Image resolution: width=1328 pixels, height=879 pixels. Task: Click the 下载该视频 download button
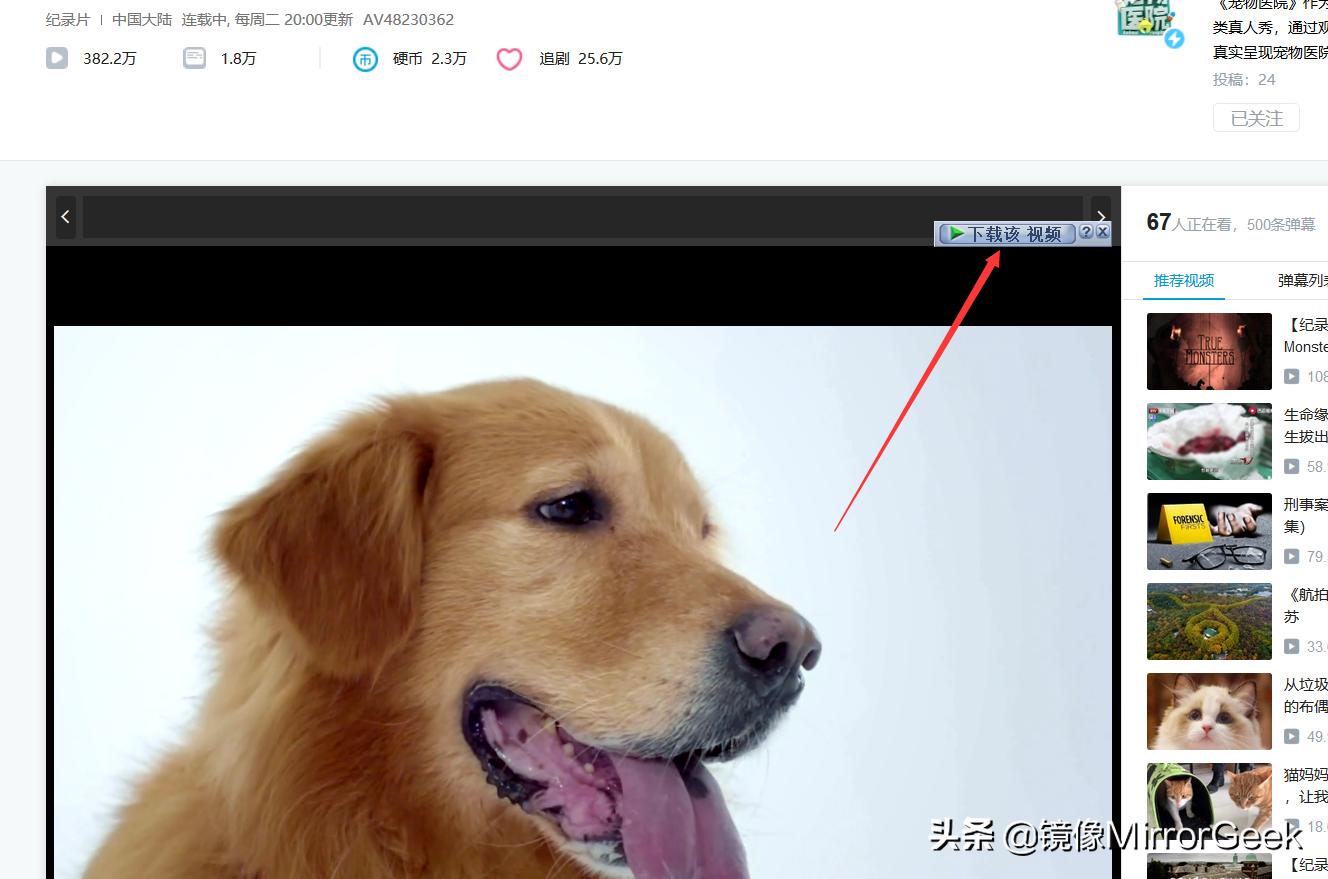[x=1006, y=233]
